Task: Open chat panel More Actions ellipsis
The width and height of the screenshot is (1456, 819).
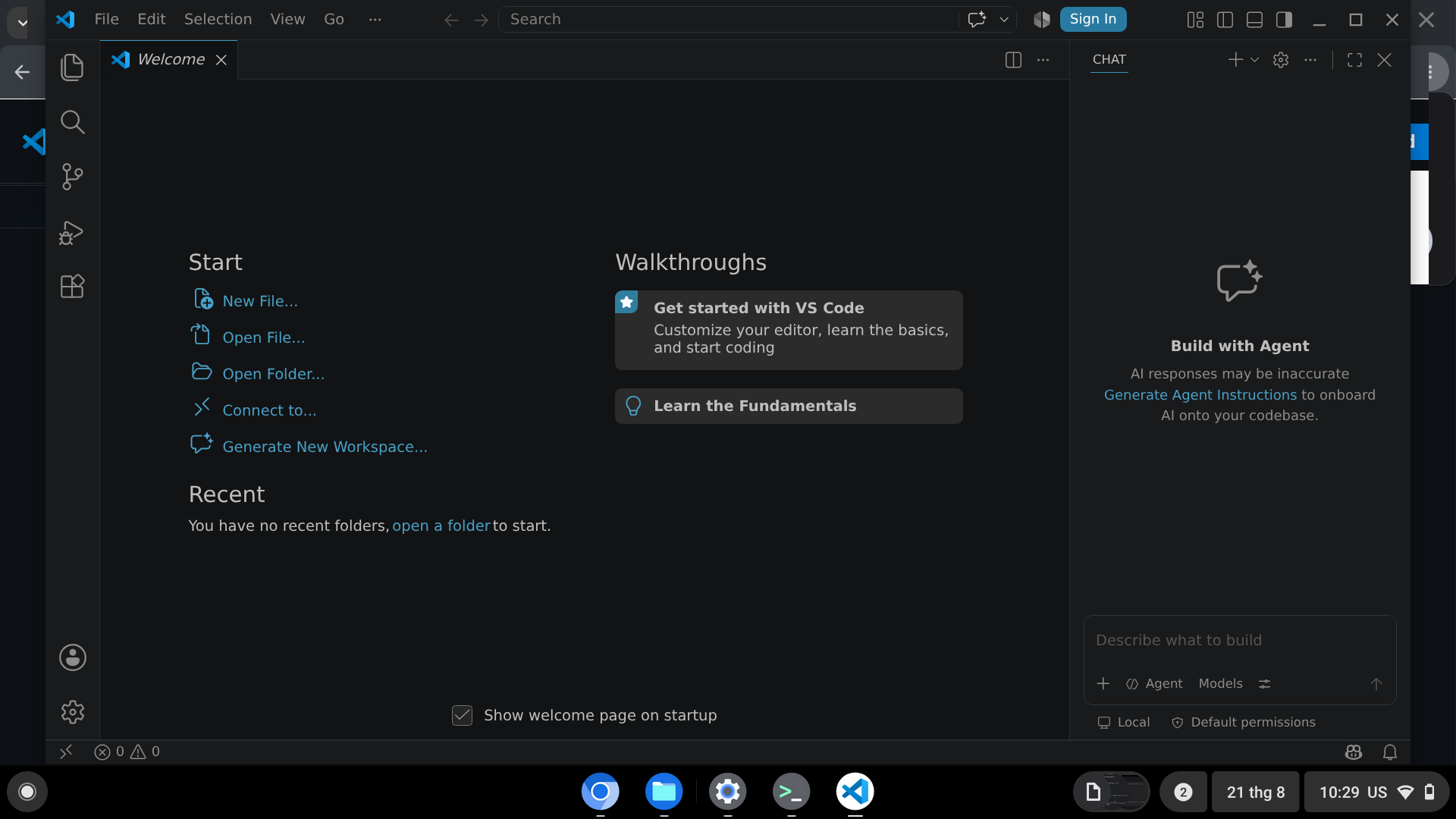Action: (x=1310, y=60)
